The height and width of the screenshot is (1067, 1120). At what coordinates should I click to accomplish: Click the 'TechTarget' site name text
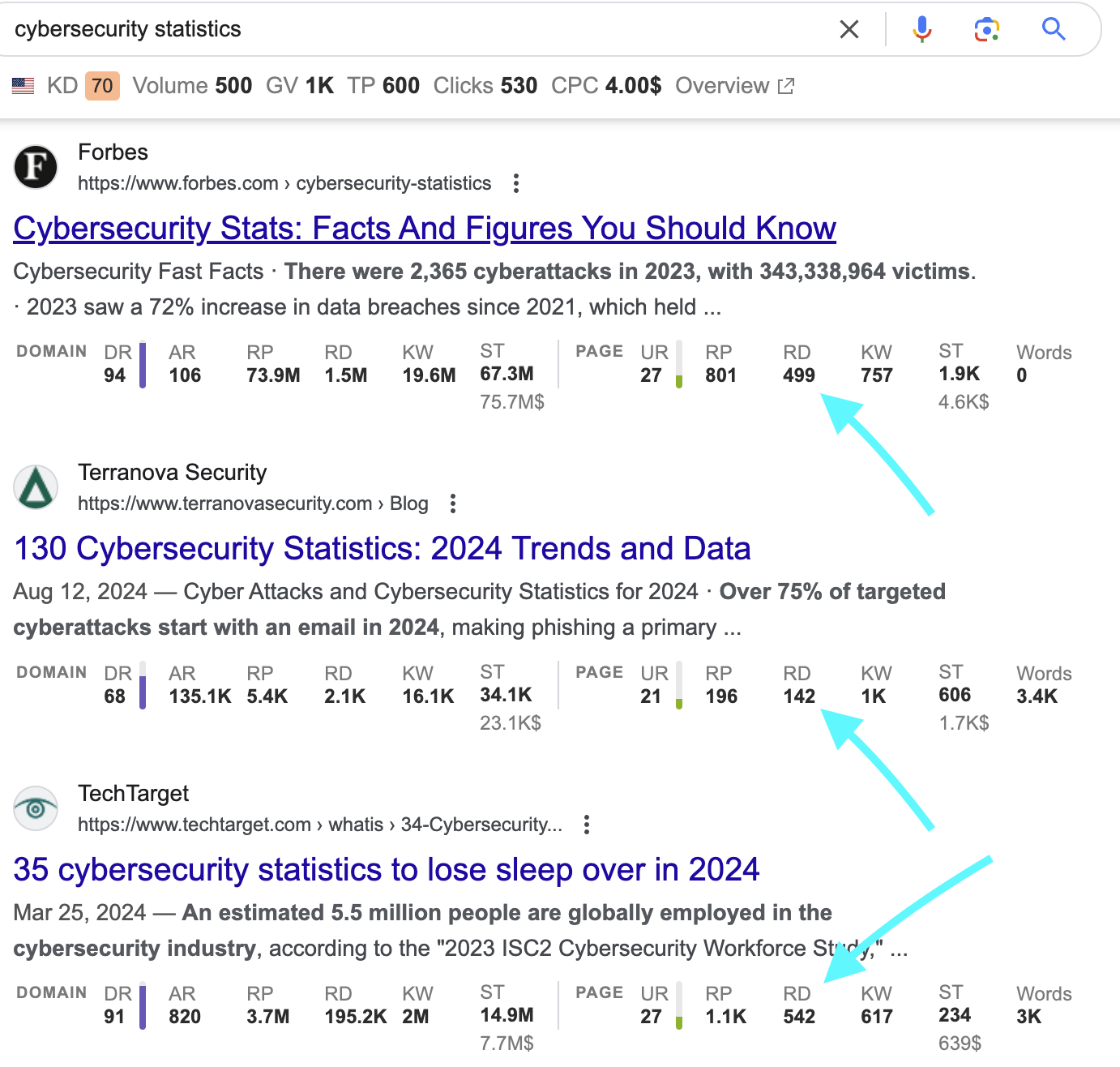[x=134, y=794]
